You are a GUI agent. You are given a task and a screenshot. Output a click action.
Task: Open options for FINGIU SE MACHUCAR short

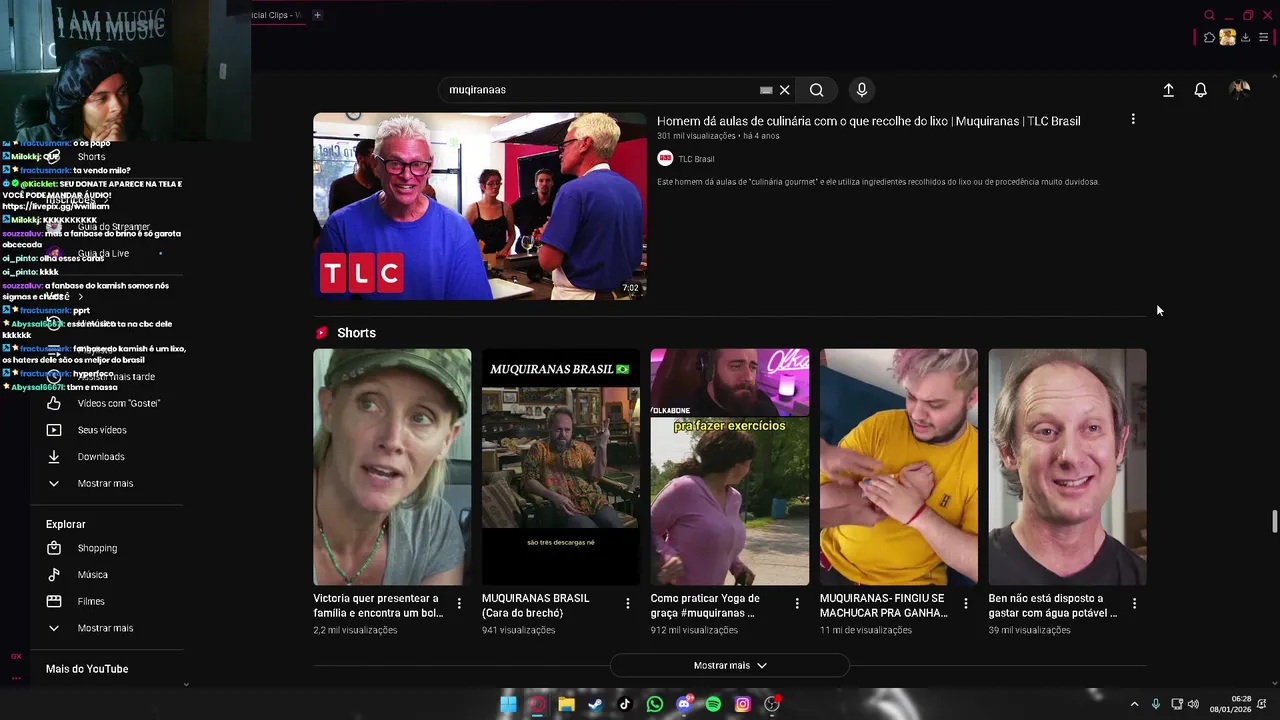966,603
